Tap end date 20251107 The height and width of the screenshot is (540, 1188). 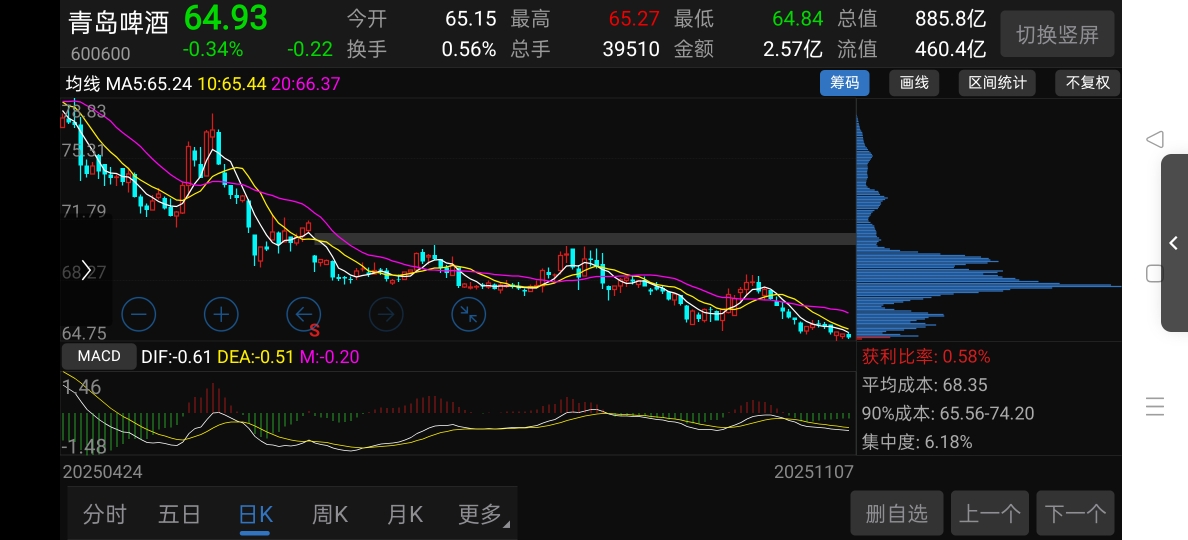pos(814,472)
